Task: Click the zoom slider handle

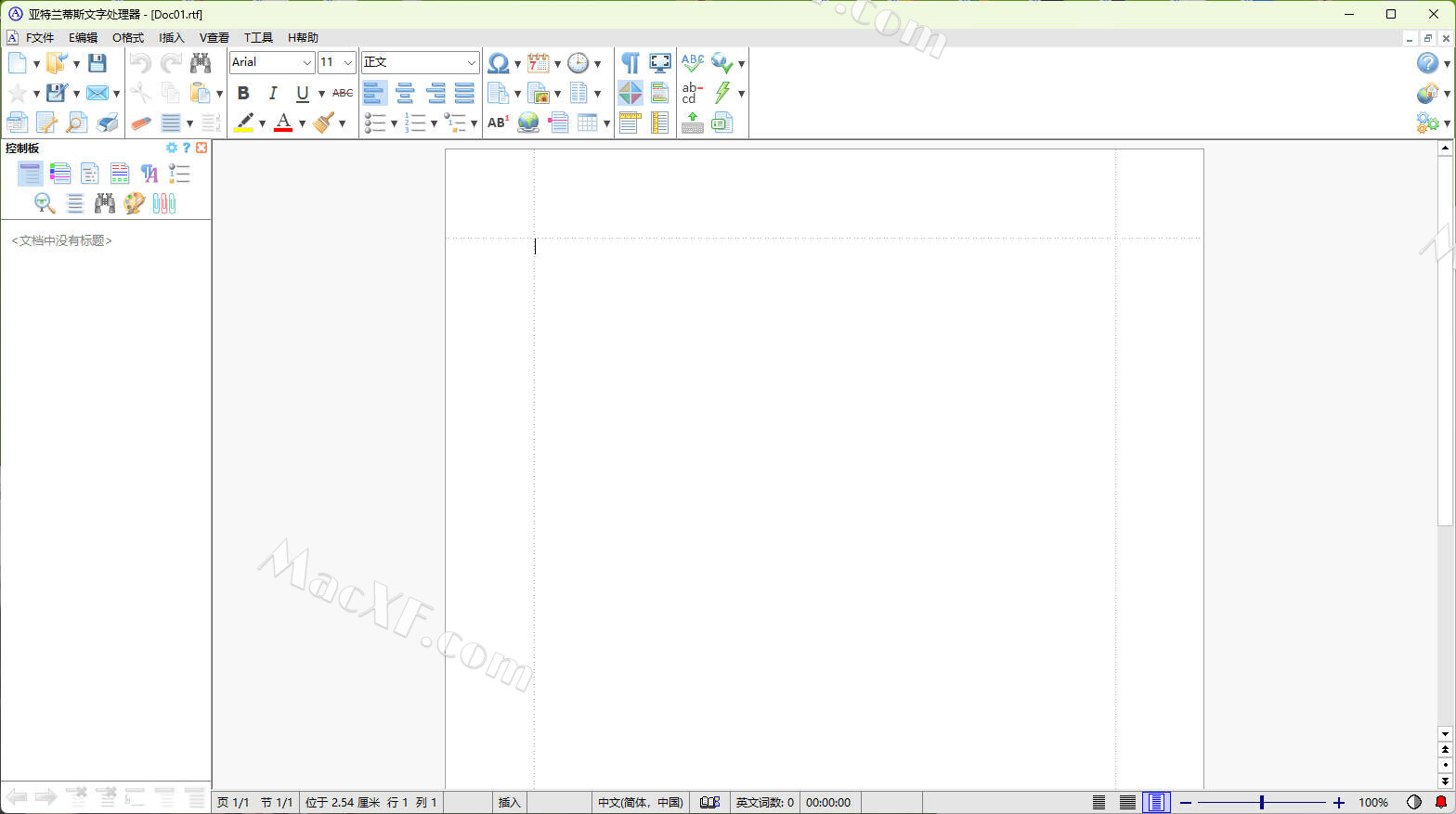Action: (x=1261, y=803)
